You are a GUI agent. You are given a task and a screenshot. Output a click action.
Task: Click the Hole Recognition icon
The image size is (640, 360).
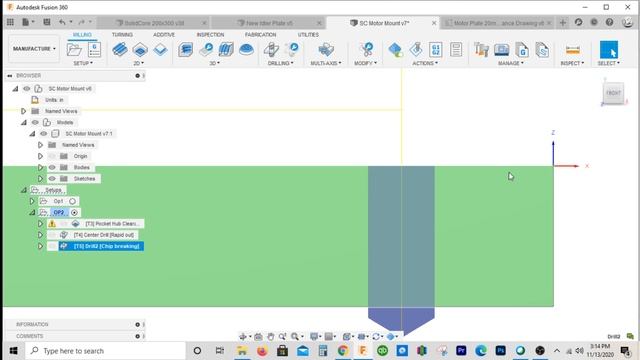292,50
